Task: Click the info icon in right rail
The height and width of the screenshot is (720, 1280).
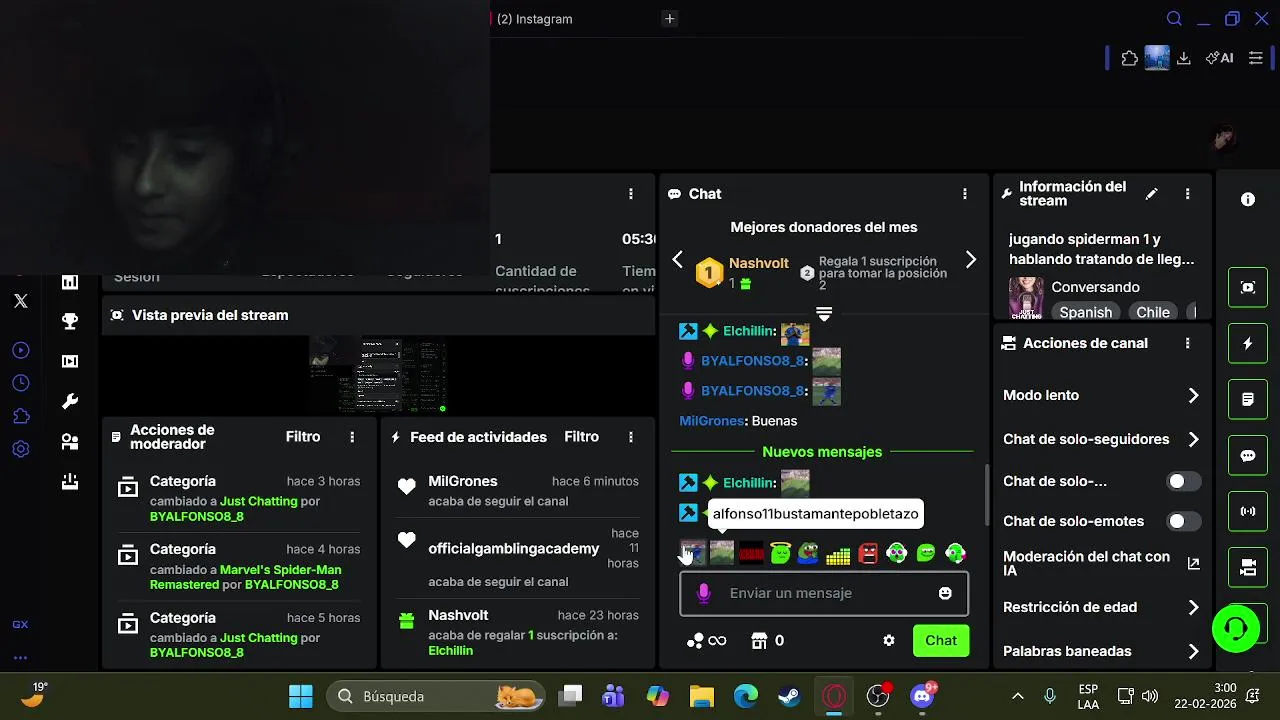Action: [x=1248, y=200]
